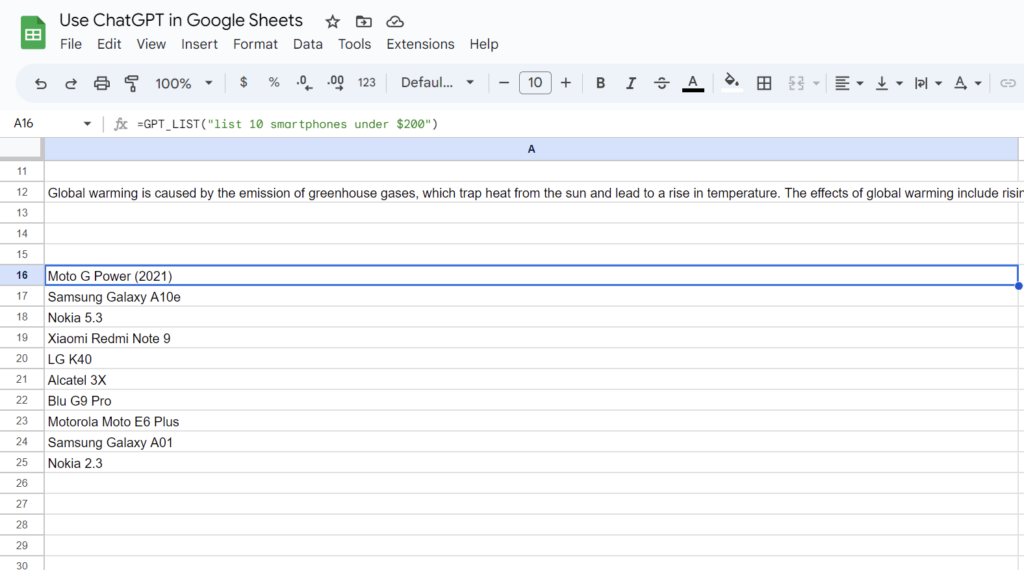Open the Name box dropdown arrow

(87, 124)
